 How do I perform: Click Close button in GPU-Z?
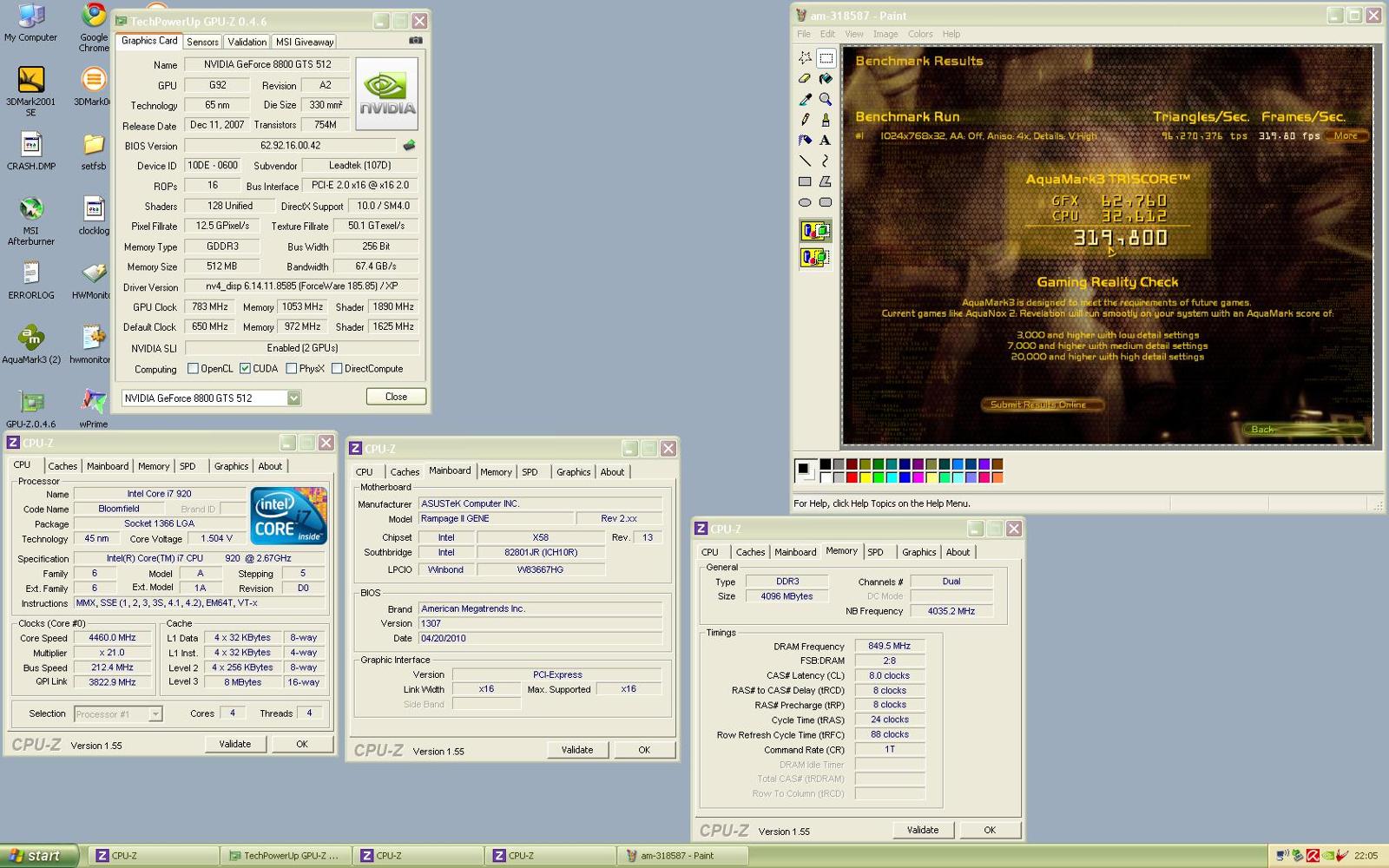tap(396, 397)
